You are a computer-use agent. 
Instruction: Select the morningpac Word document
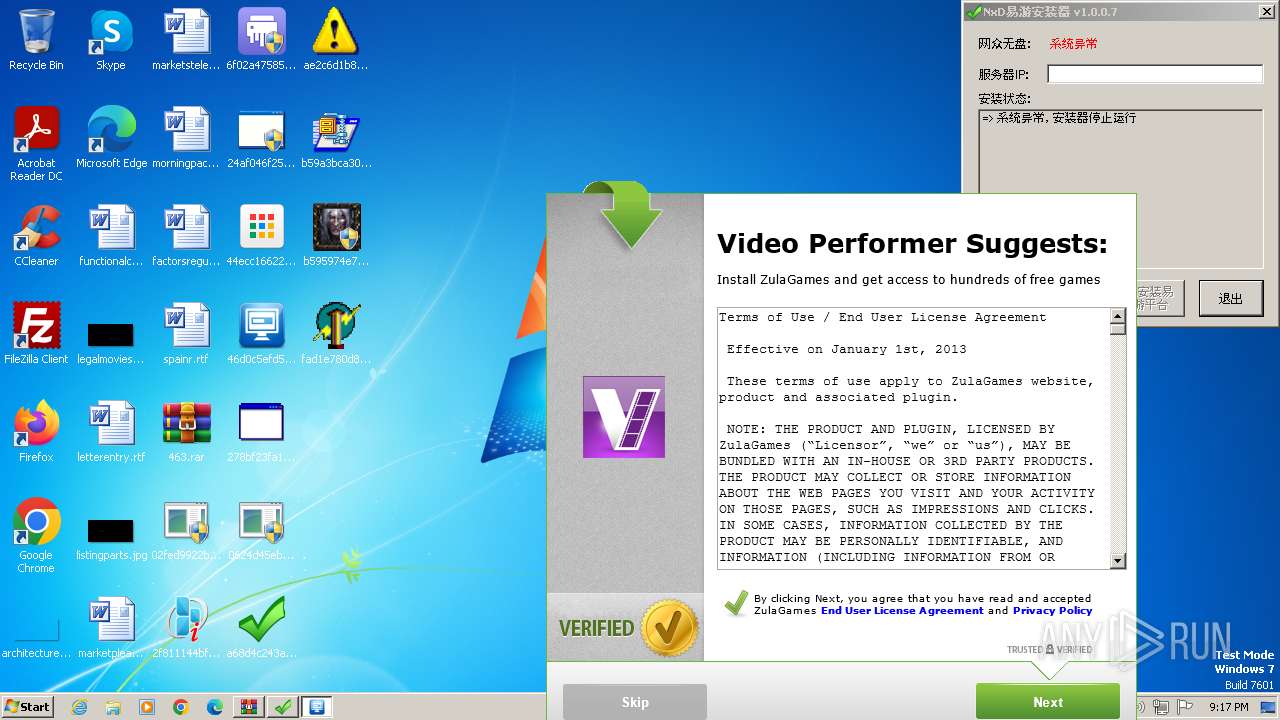(x=186, y=138)
